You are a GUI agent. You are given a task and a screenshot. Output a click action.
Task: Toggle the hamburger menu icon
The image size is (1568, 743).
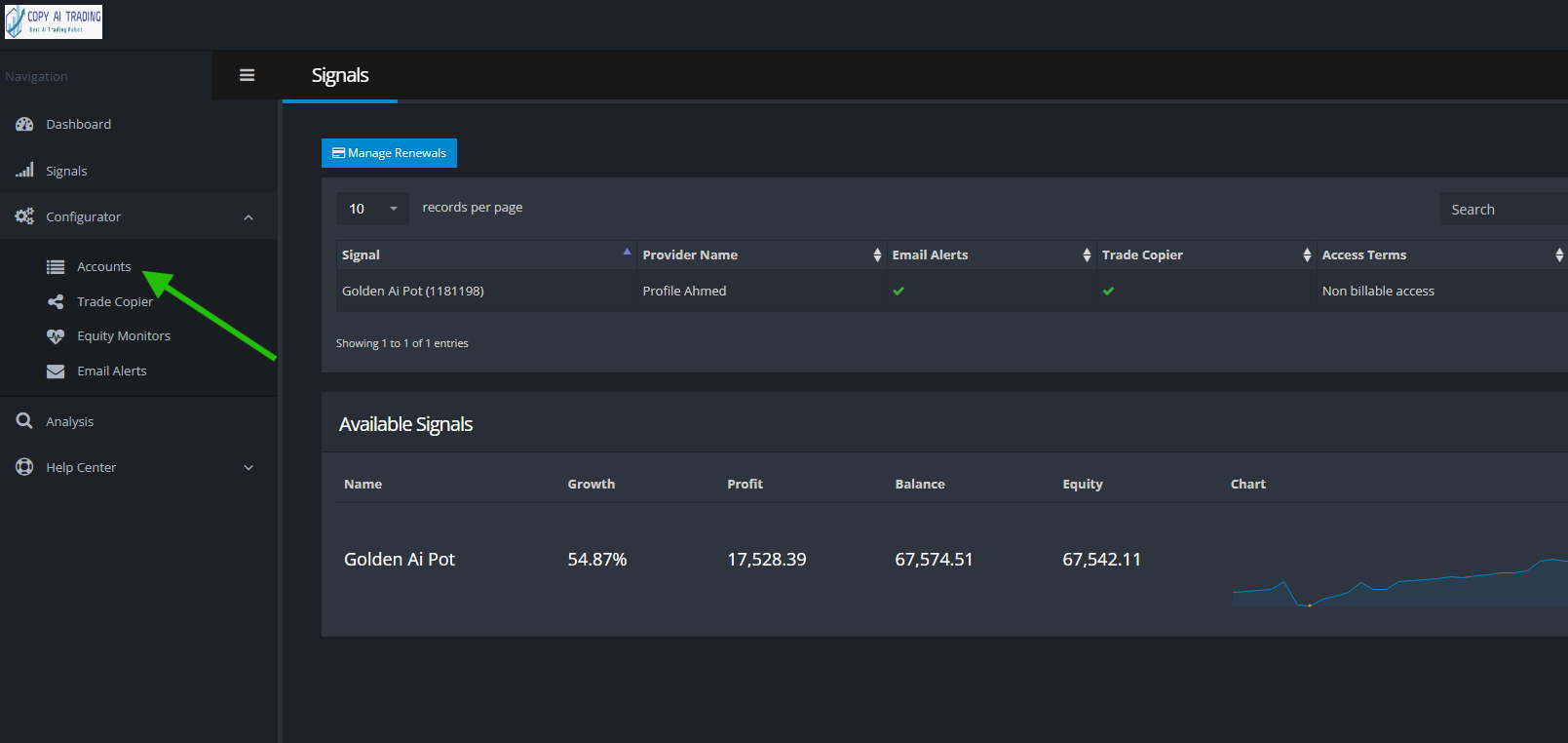(x=247, y=75)
